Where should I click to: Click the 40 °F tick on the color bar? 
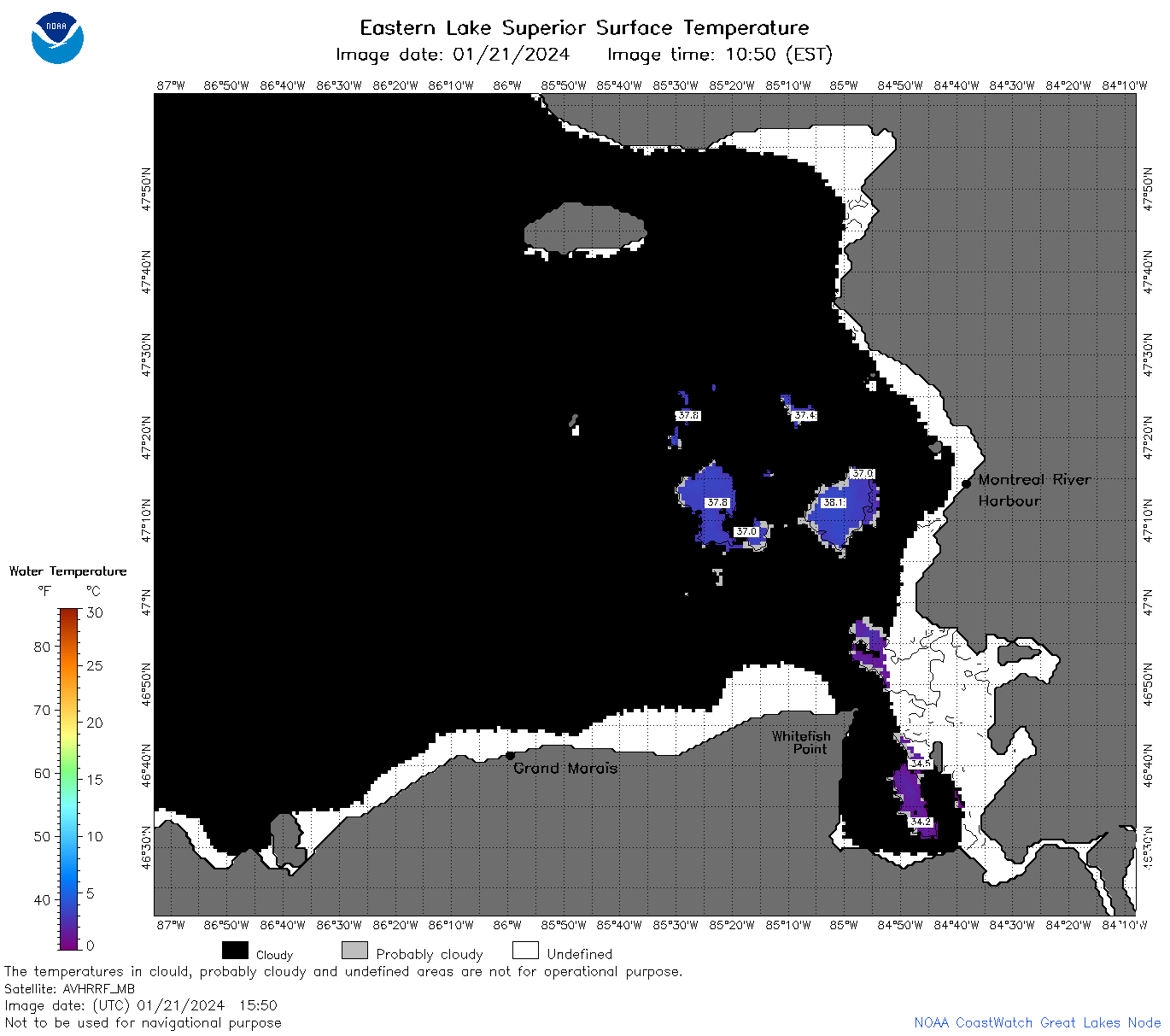coord(42,899)
